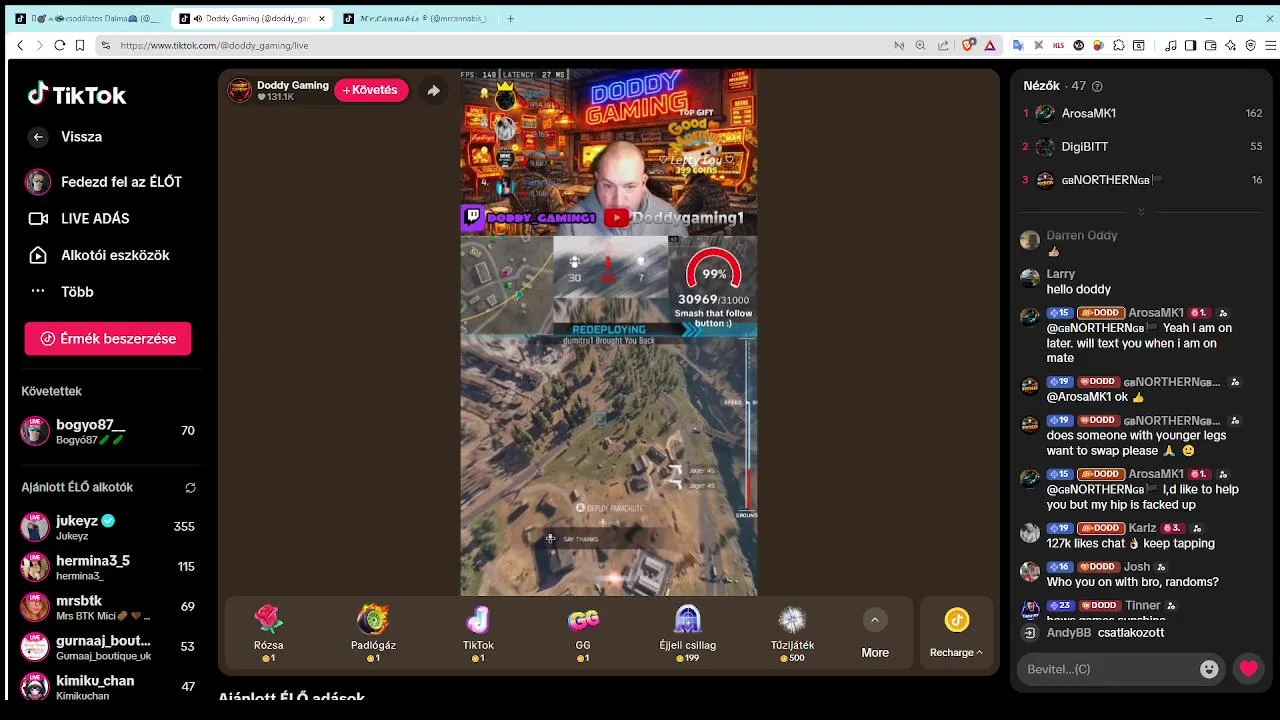
Task: Send the Padlógáz gift
Action: [x=373, y=633]
